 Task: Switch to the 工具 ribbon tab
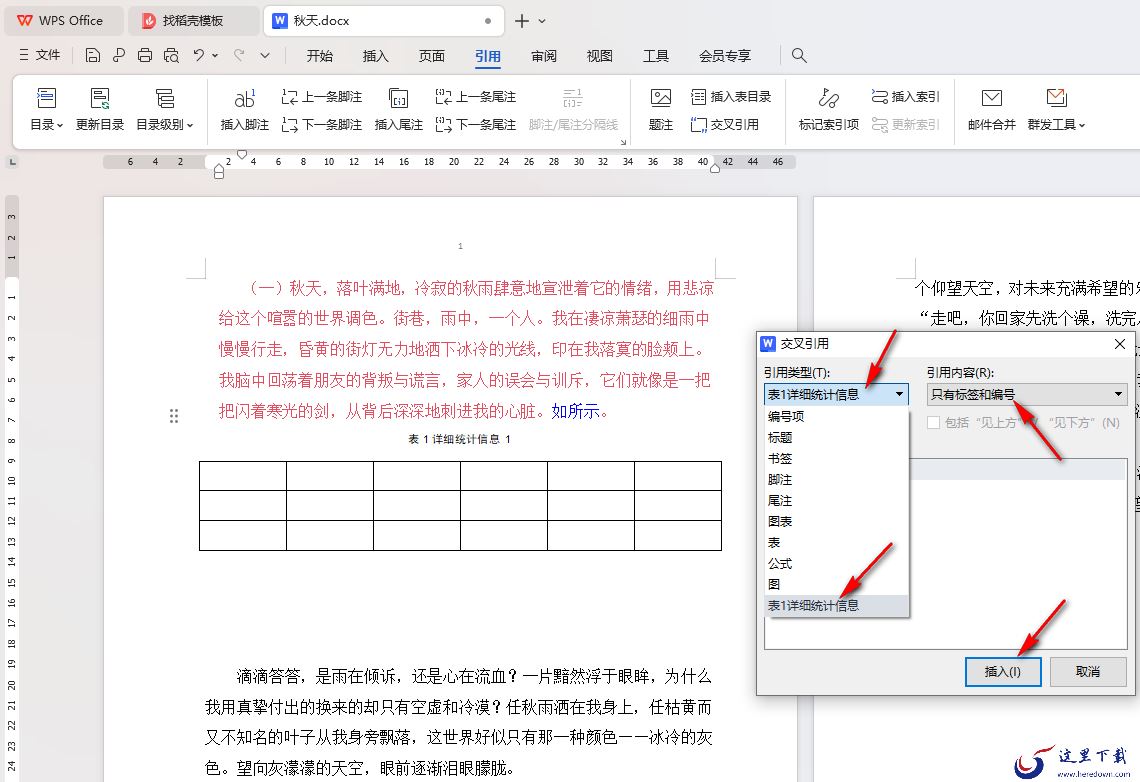tap(655, 56)
